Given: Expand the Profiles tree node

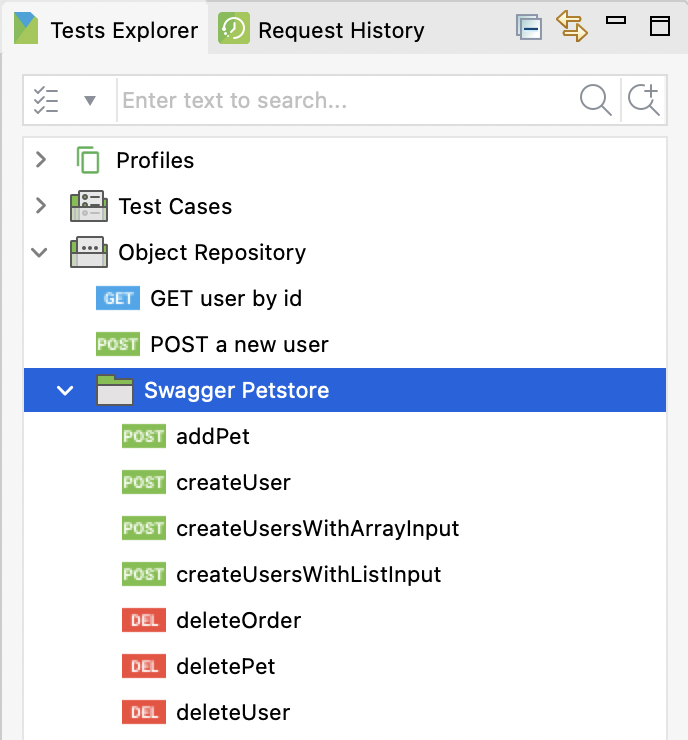Looking at the screenshot, I should [x=41, y=160].
